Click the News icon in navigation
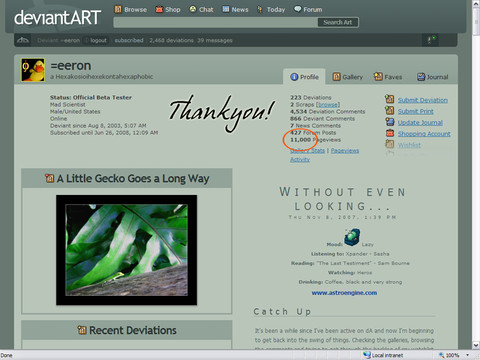This screenshot has height=360, width=480. pyautogui.click(x=226, y=9)
